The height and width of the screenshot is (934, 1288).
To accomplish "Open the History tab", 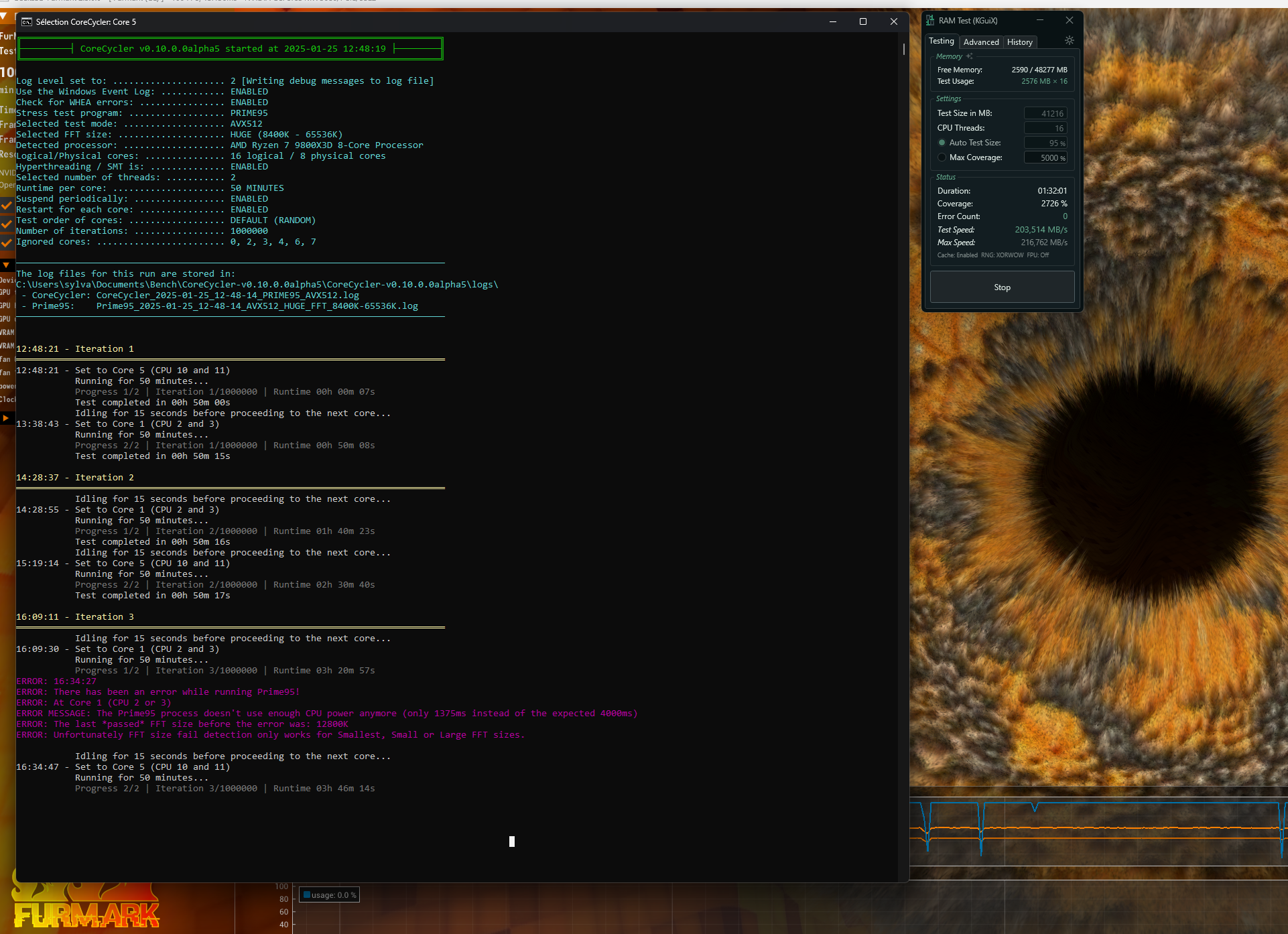I will [1019, 42].
